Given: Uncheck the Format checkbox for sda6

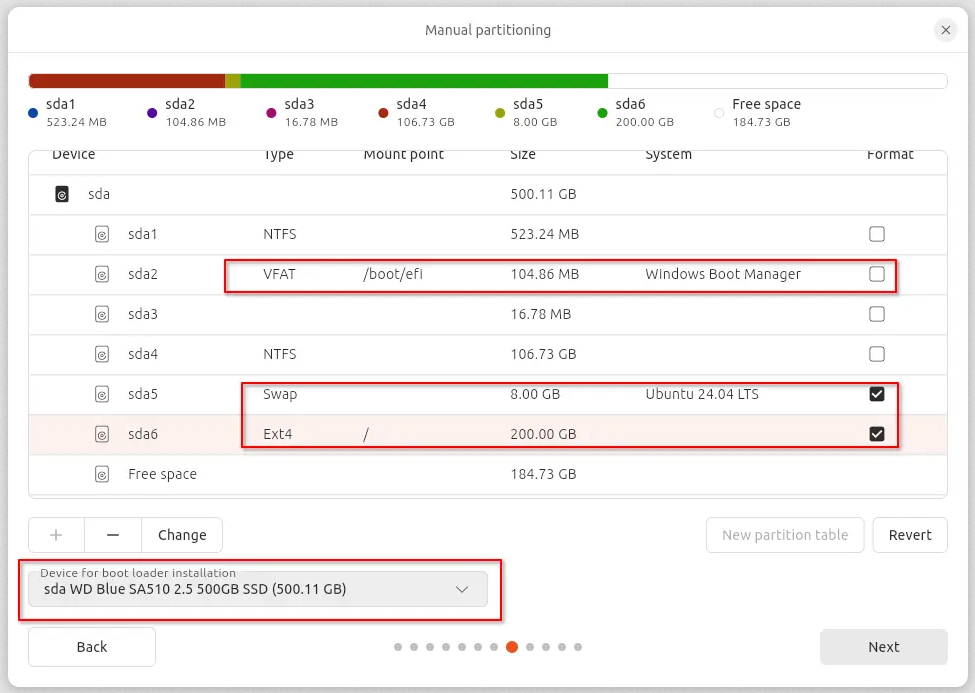Looking at the screenshot, I should (877, 434).
